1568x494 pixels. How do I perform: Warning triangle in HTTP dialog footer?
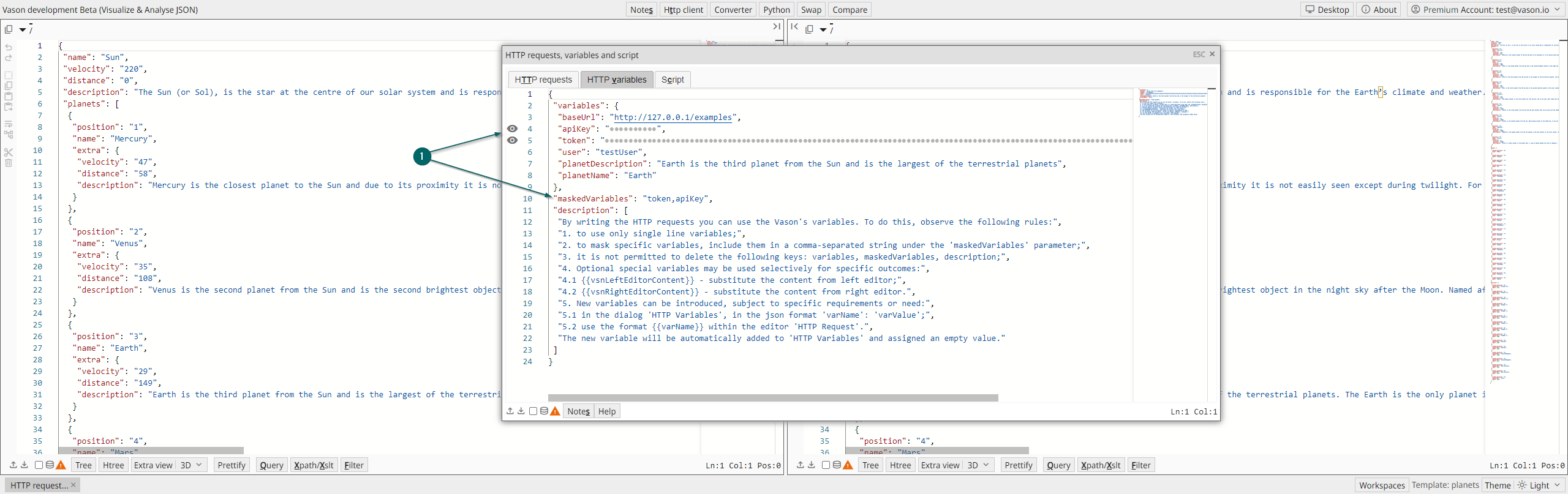[555, 411]
